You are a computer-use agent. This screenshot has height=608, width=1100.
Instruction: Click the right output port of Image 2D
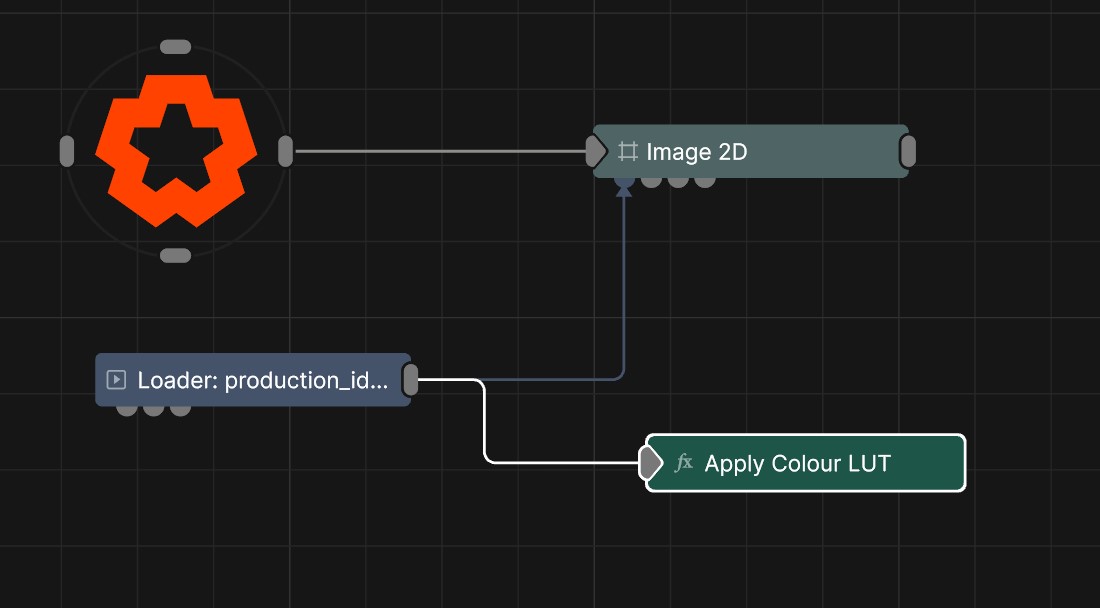coord(908,152)
